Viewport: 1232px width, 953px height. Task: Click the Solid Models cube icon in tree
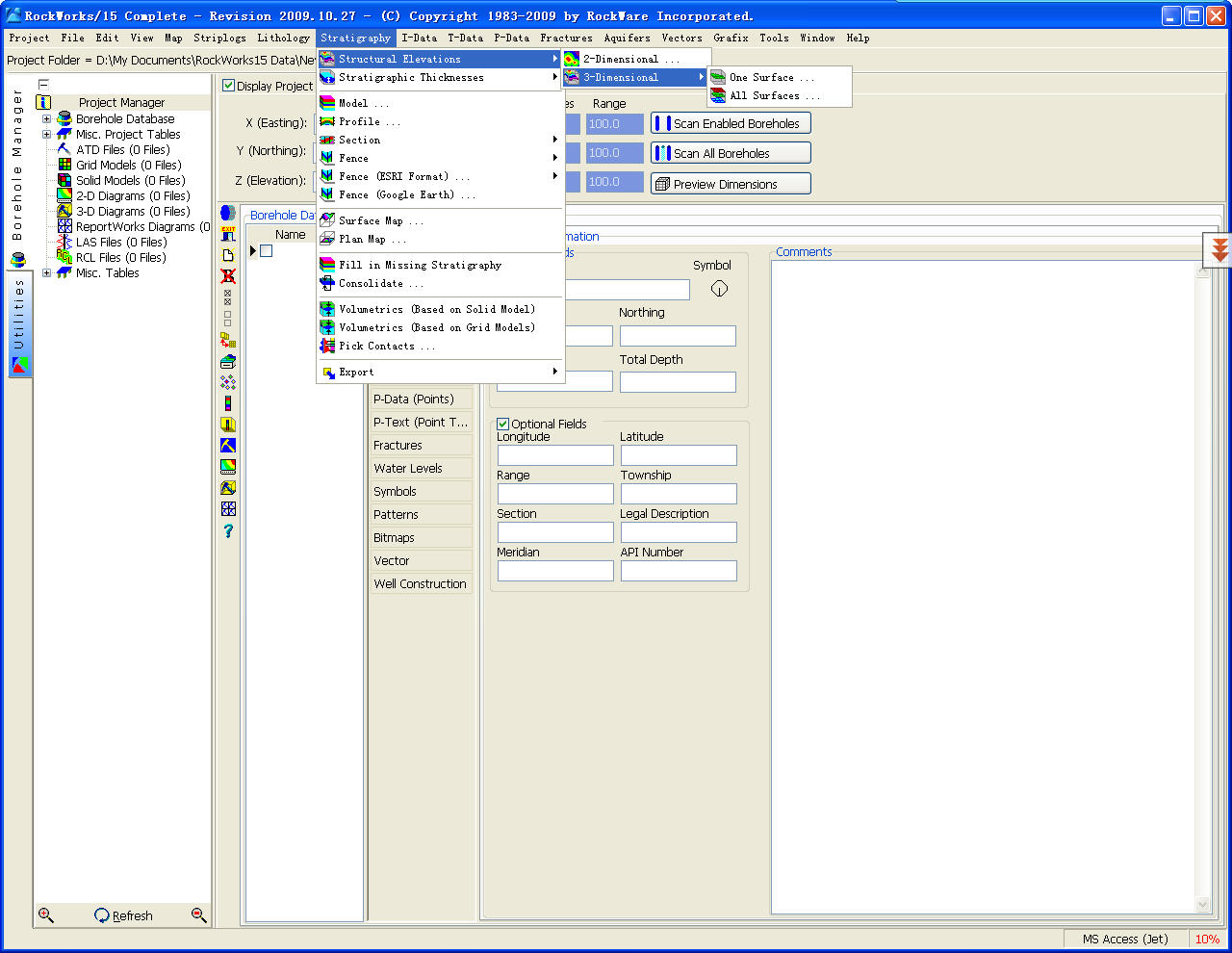coord(64,180)
